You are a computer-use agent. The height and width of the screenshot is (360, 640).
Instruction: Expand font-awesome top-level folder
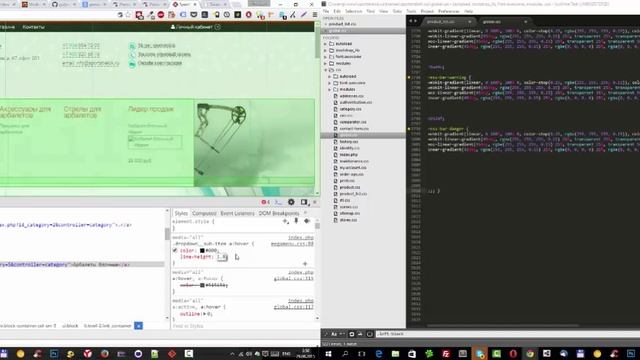tap(325, 57)
